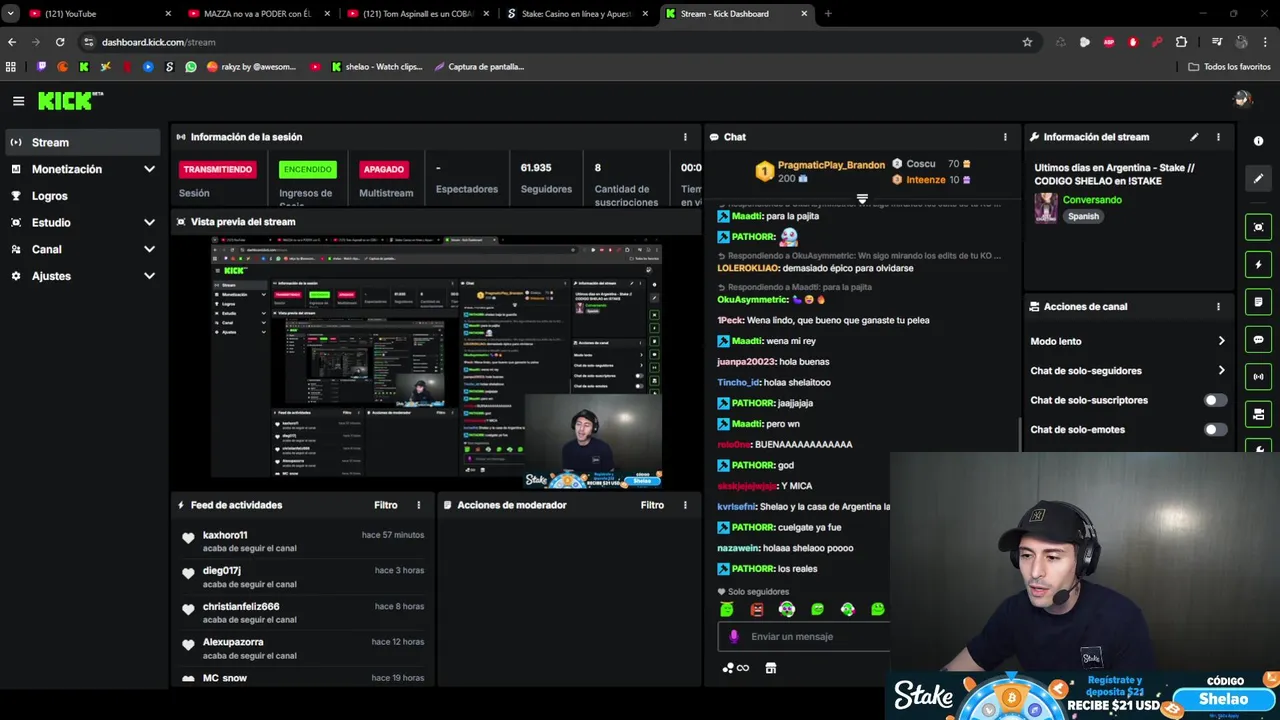Viewport: 1280px width, 720px height.
Task: Switch to the Stake Casino browser tab
Action: [577, 14]
